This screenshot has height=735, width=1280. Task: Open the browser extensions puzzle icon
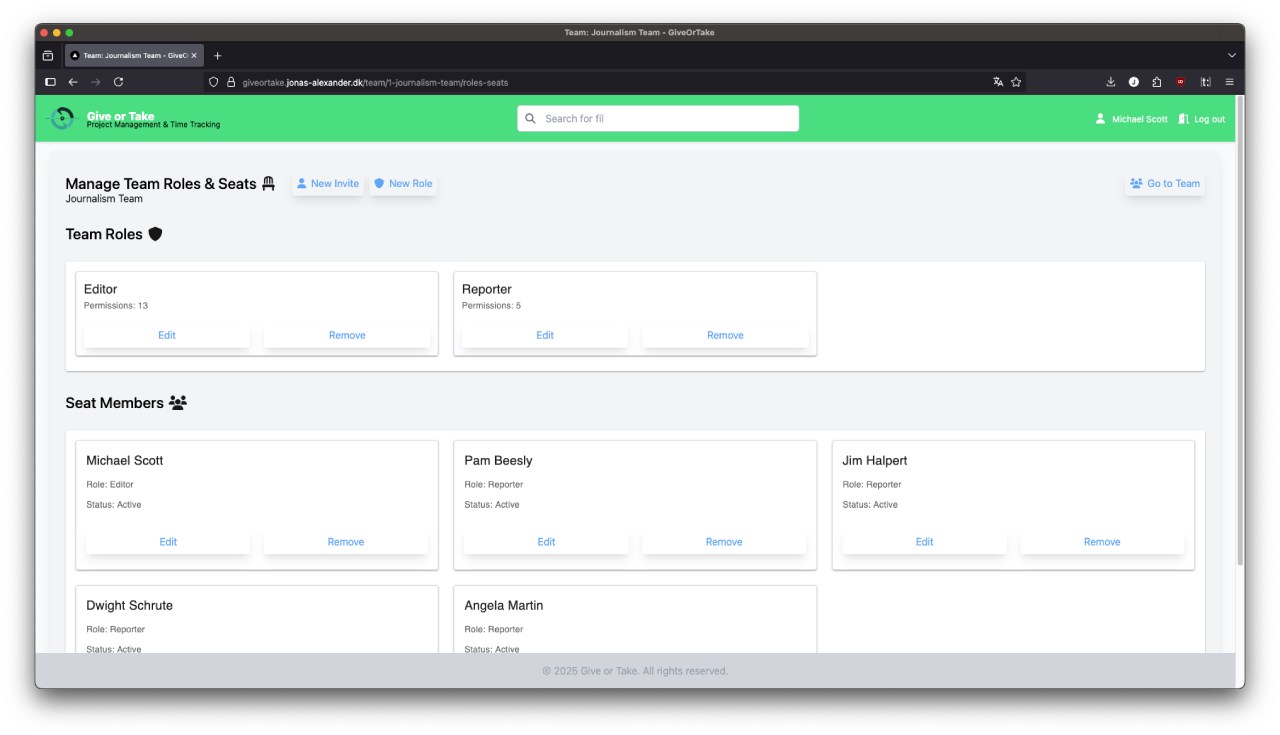pos(1157,82)
